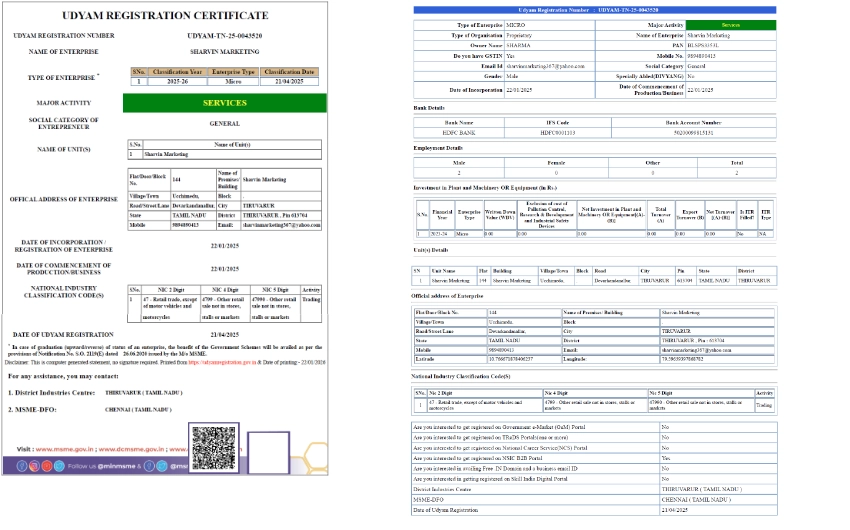Click the green SERVICES banner on certificate

pos(224,102)
